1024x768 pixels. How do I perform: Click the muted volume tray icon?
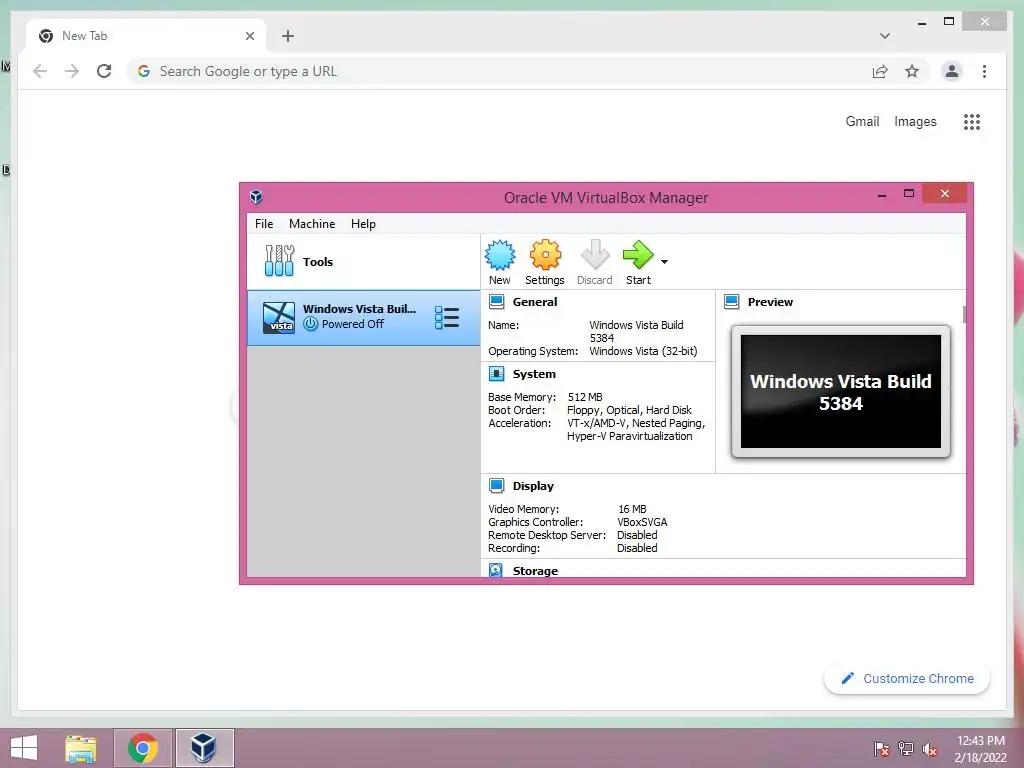930,749
